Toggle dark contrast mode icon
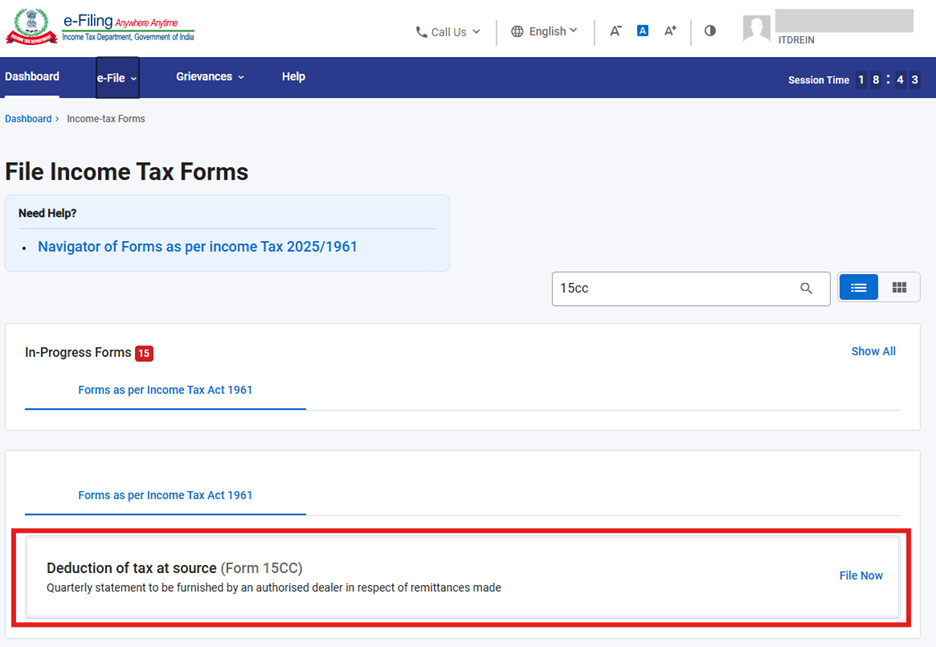936x647 pixels. [710, 31]
